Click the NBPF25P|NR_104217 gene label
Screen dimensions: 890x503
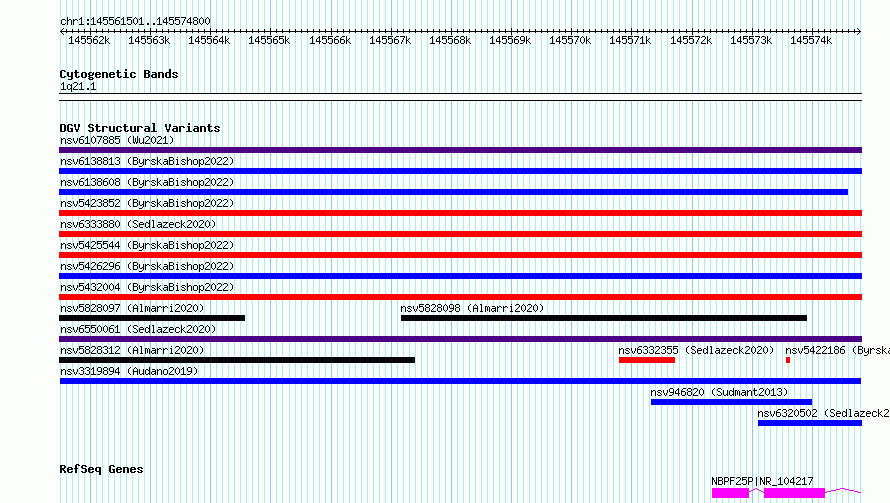pyautogui.click(x=762, y=481)
